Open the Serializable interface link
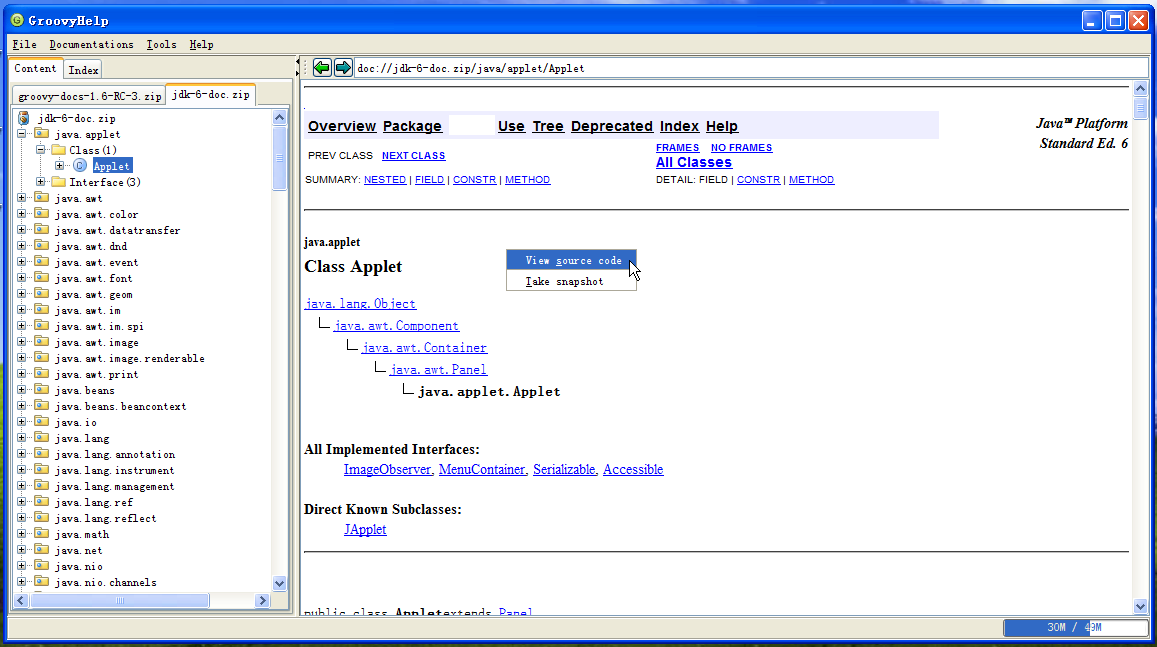This screenshot has width=1157, height=647. 564,469
